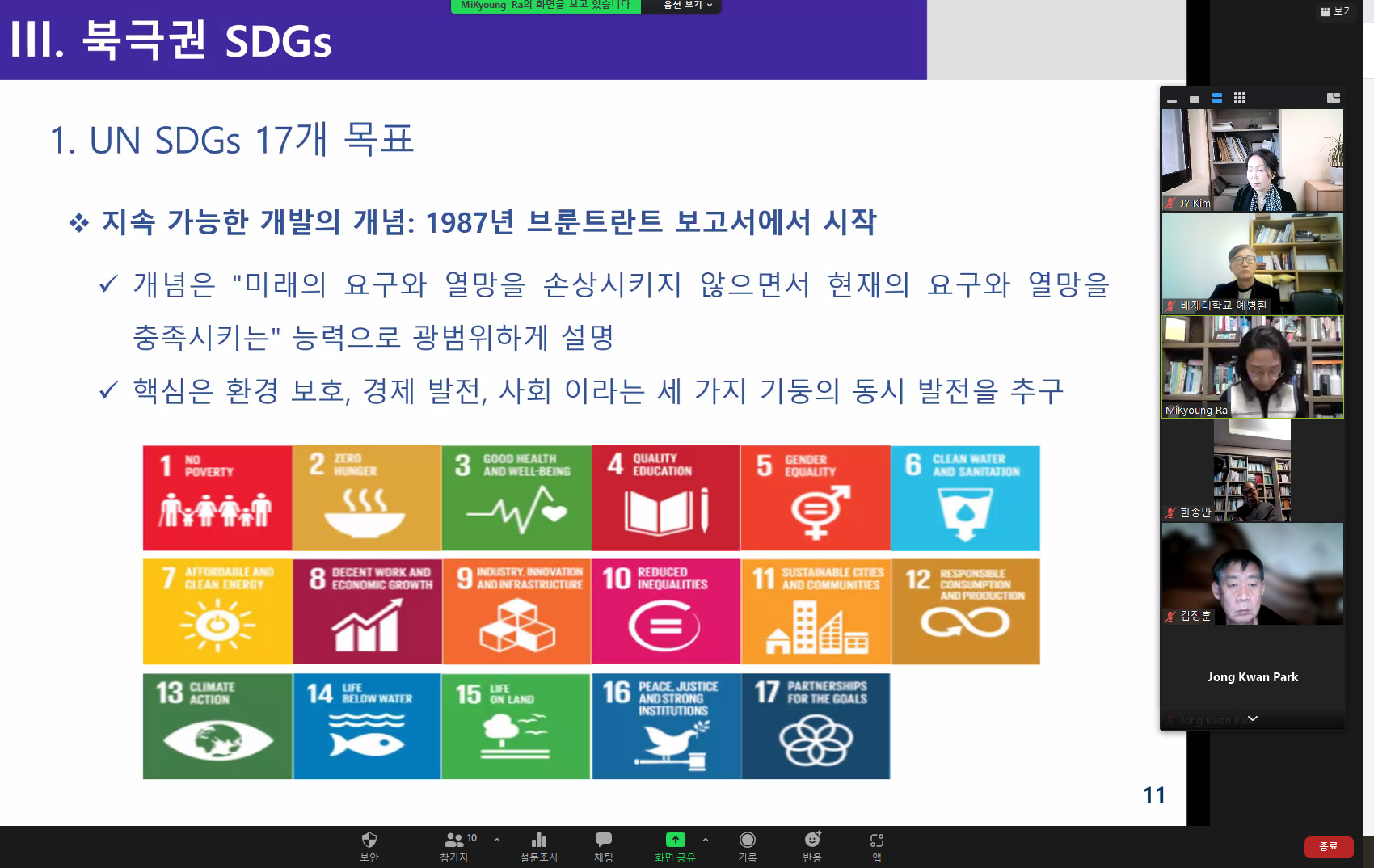Click the Partnerships for the Goals tile
Image resolution: width=1374 pixels, height=868 pixels.
pyautogui.click(x=816, y=726)
